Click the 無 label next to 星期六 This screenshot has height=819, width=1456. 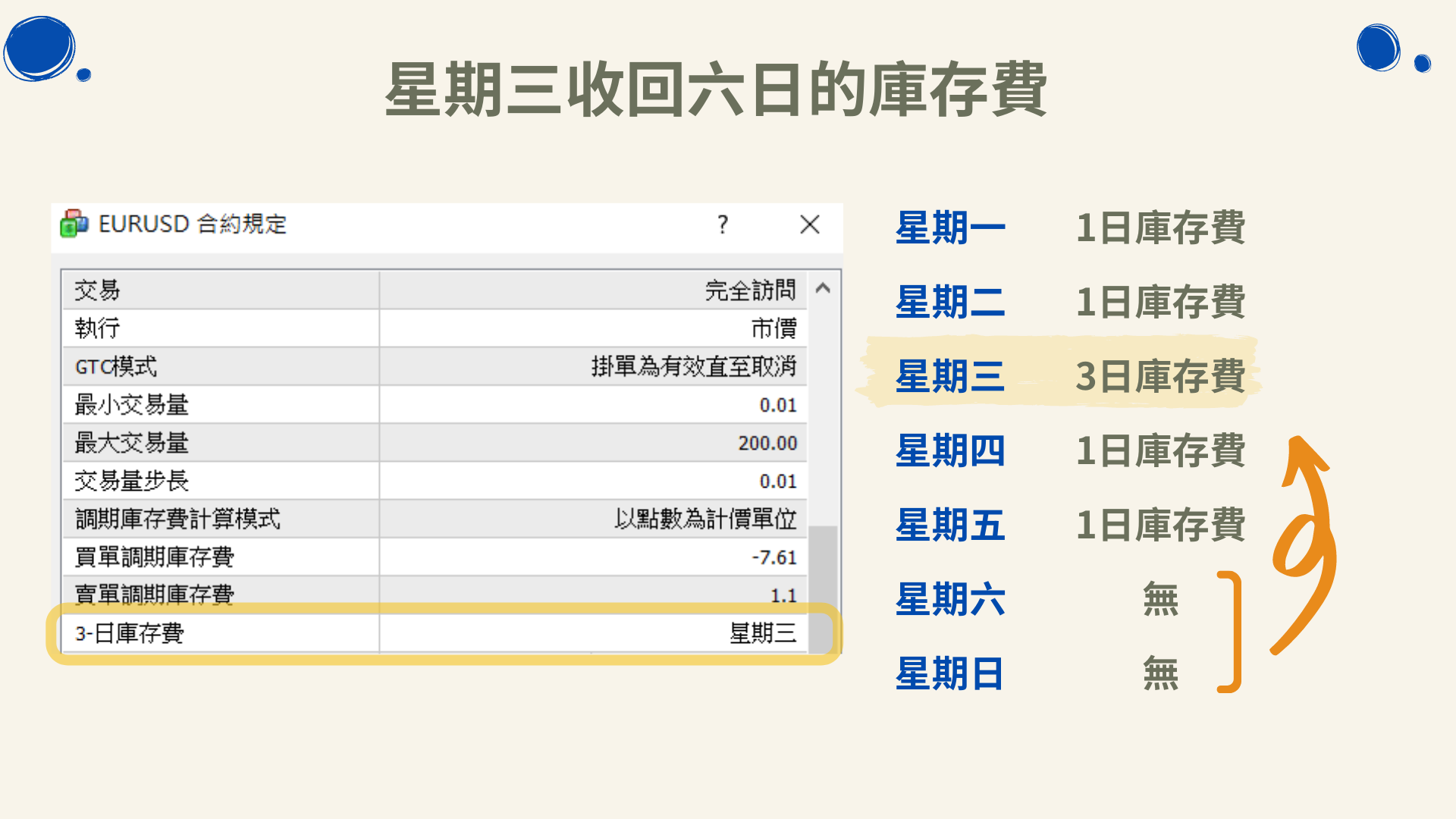(1159, 600)
